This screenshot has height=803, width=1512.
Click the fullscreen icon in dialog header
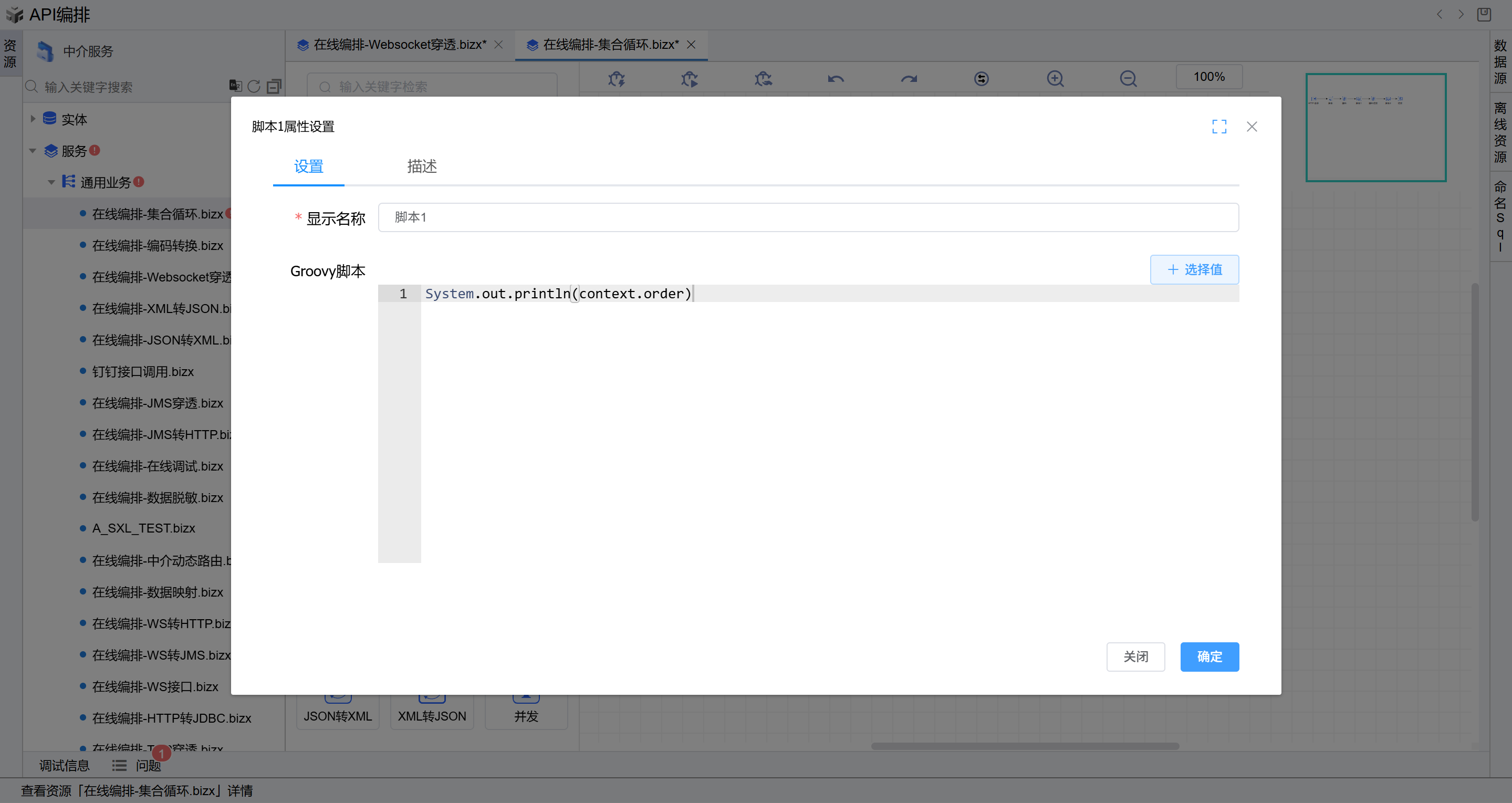[1218, 126]
